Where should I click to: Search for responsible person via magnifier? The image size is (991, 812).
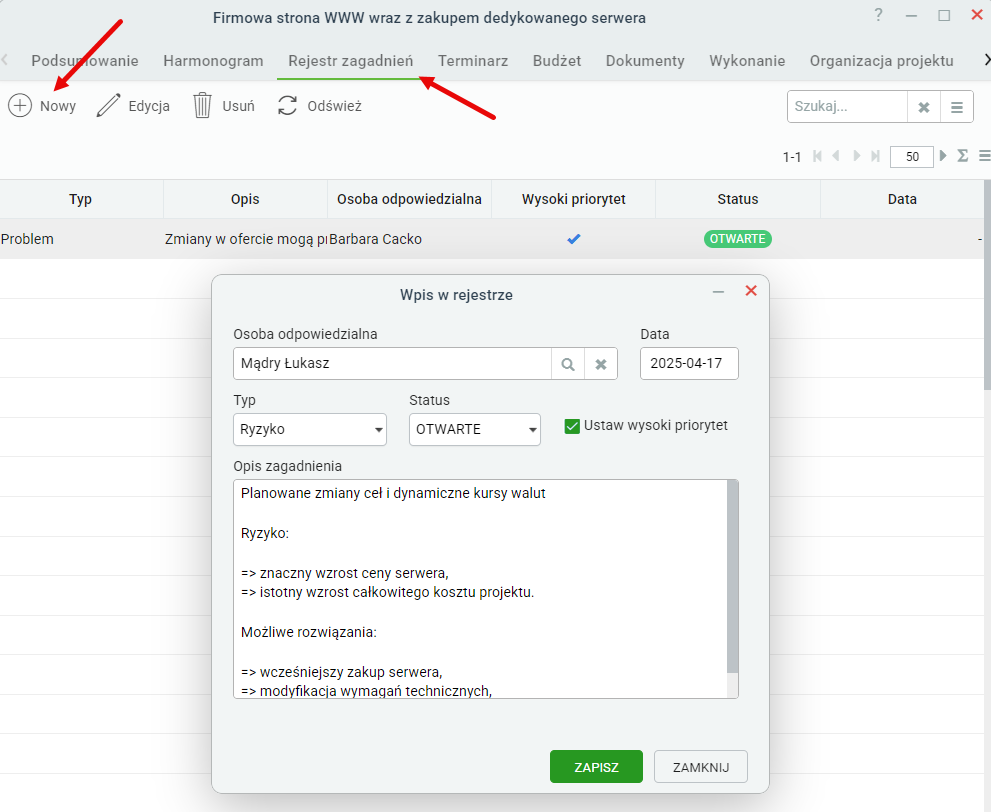pyautogui.click(x=568, y=364)
